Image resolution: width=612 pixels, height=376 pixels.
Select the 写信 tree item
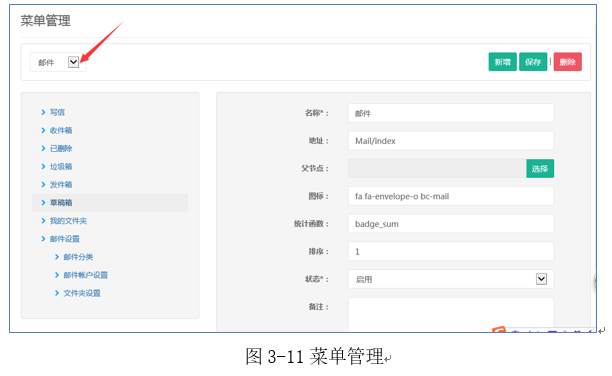(57, 112)
